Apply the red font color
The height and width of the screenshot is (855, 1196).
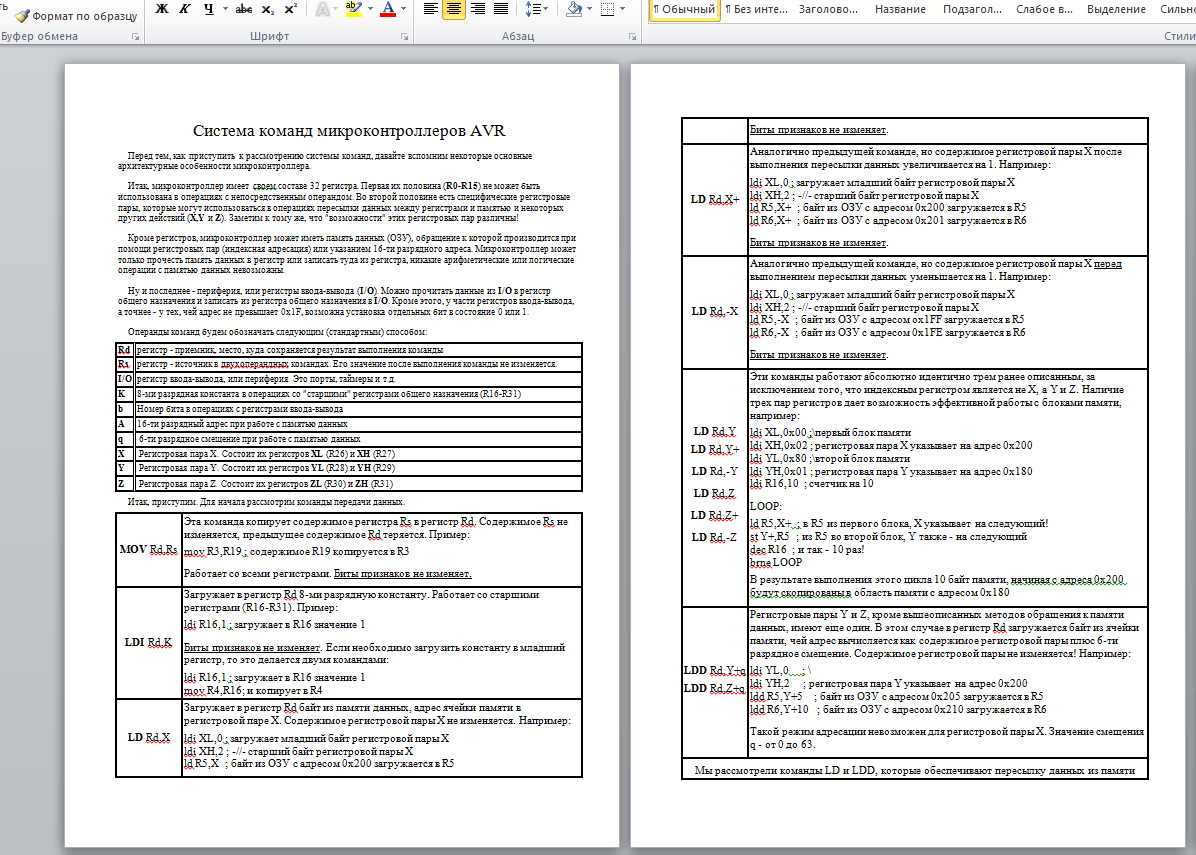point(388,9)
